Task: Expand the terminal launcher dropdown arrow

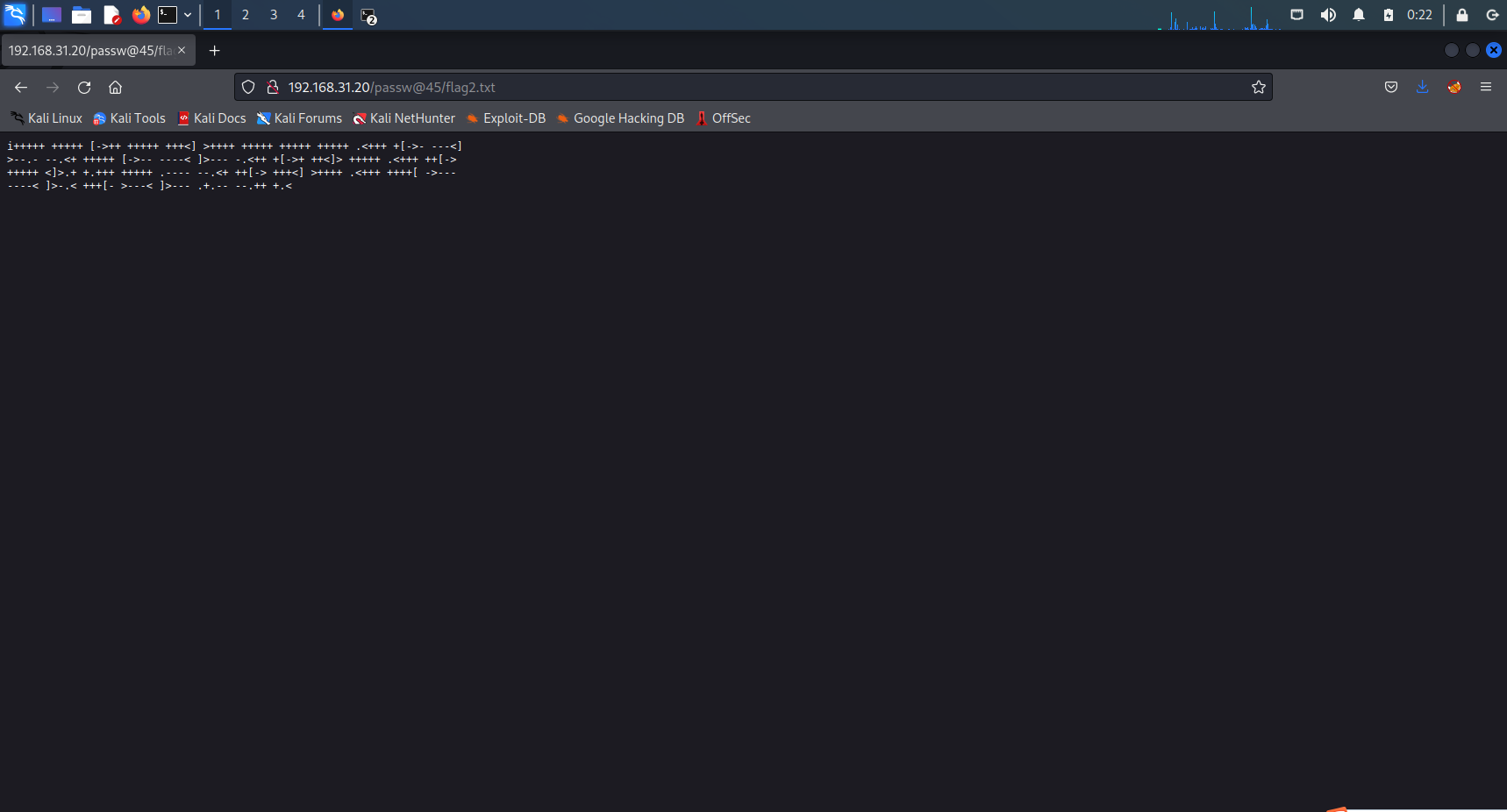Action: [x=188, y=15]
